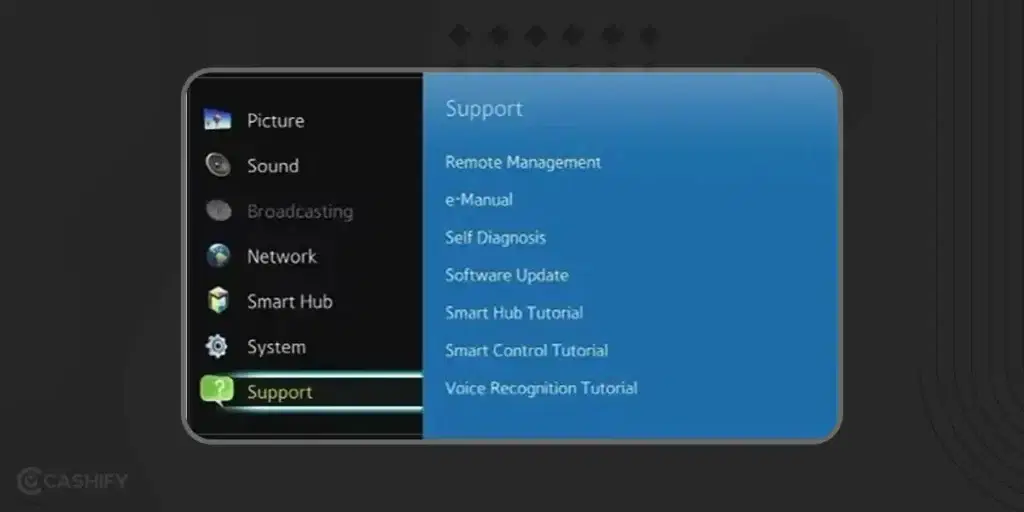The height and width of the screenshot is (512, 1024).
Task: Click the Picture menu icon
Action: click(217, 120)
